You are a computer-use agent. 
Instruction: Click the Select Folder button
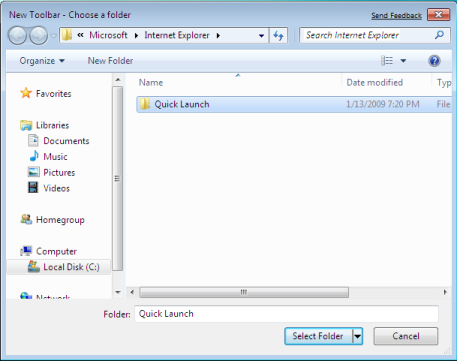coord(318,336)
